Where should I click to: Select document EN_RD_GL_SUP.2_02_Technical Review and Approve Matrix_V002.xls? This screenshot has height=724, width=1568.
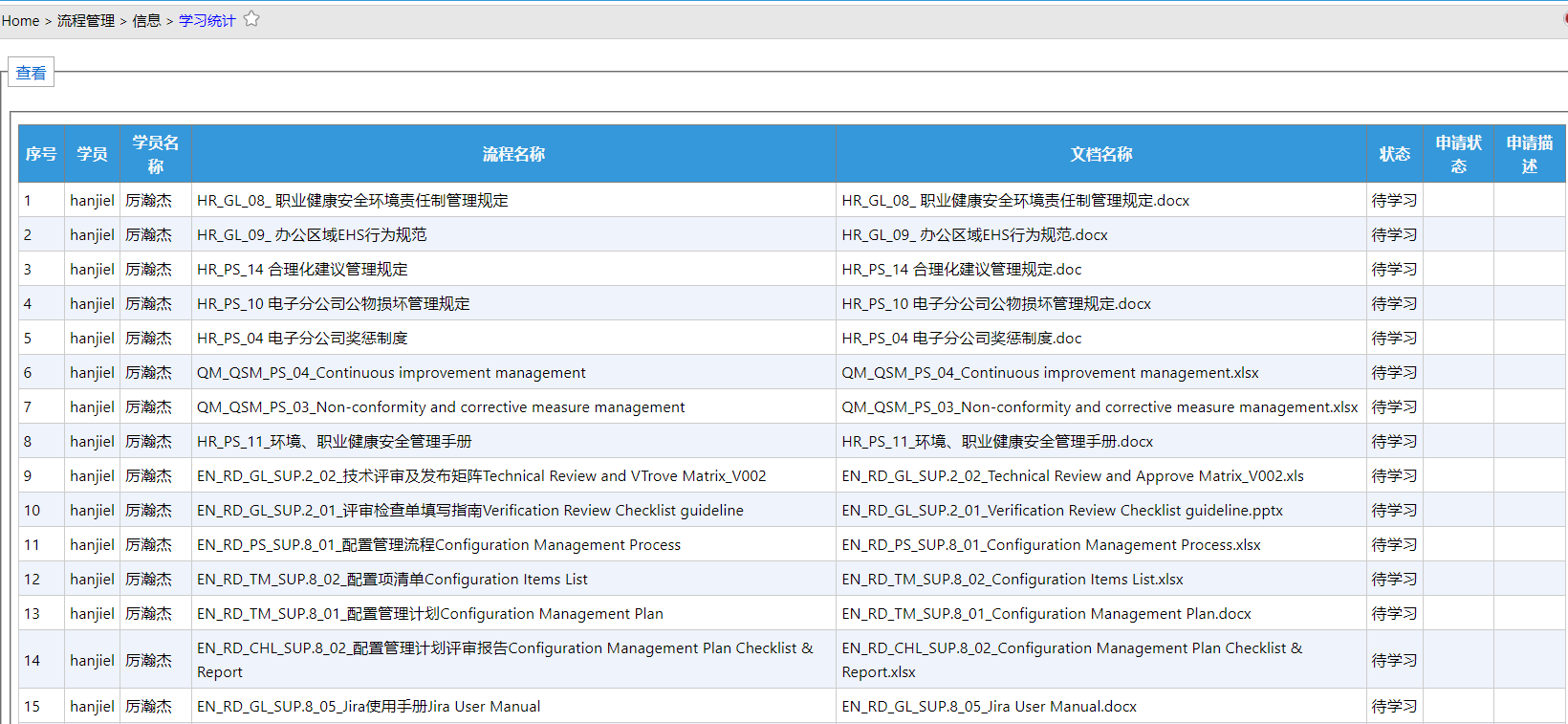click(x=1073, y=476)
